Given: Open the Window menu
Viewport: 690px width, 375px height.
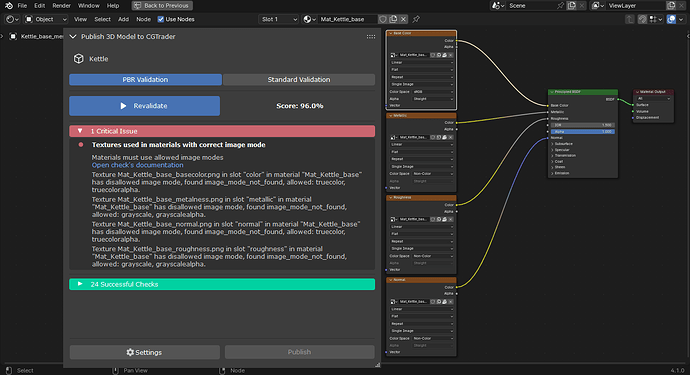Looking at the screenshot, I should click(x=88, y=6).
